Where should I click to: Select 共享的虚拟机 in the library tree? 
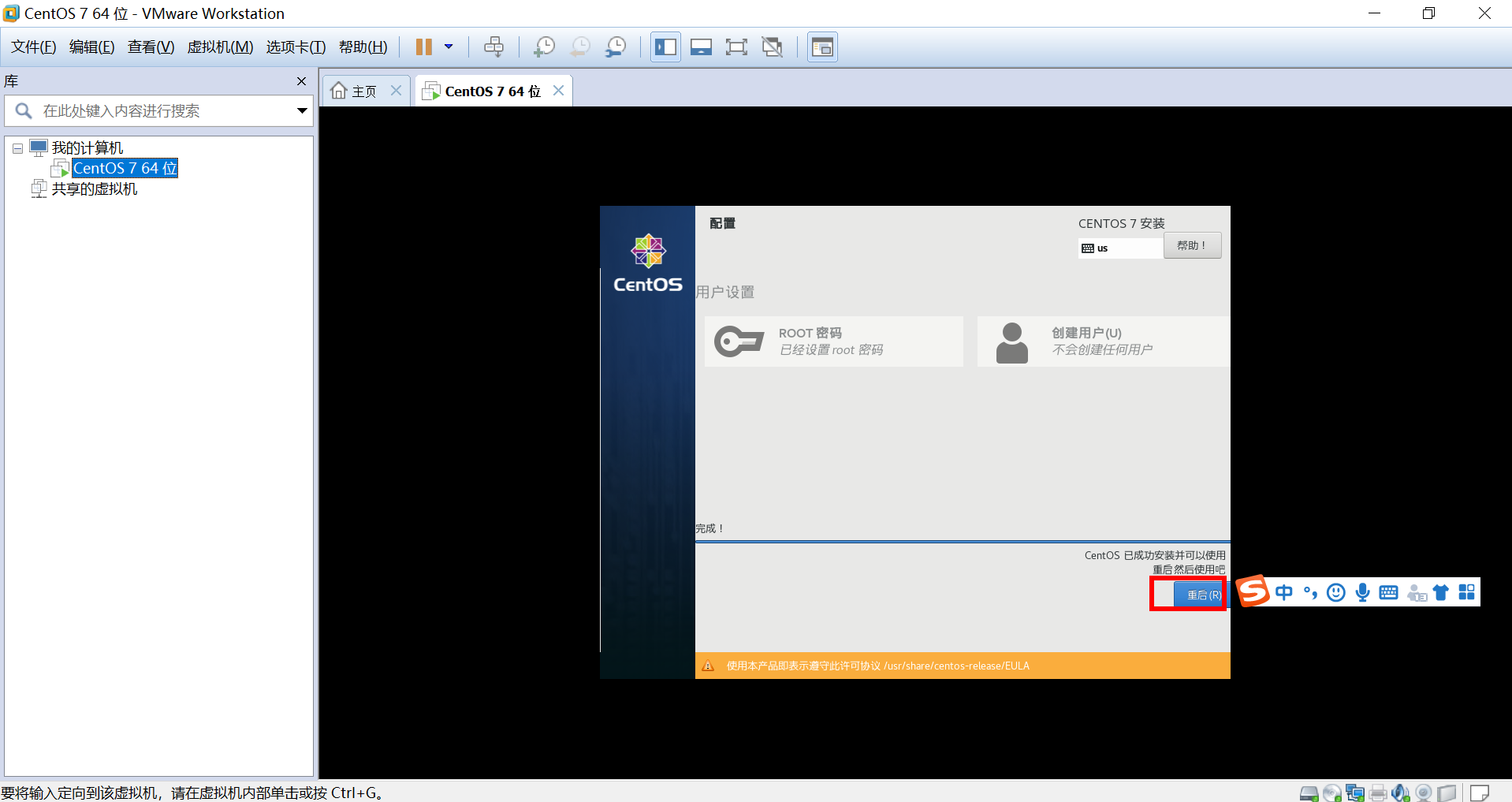[95, 189]
